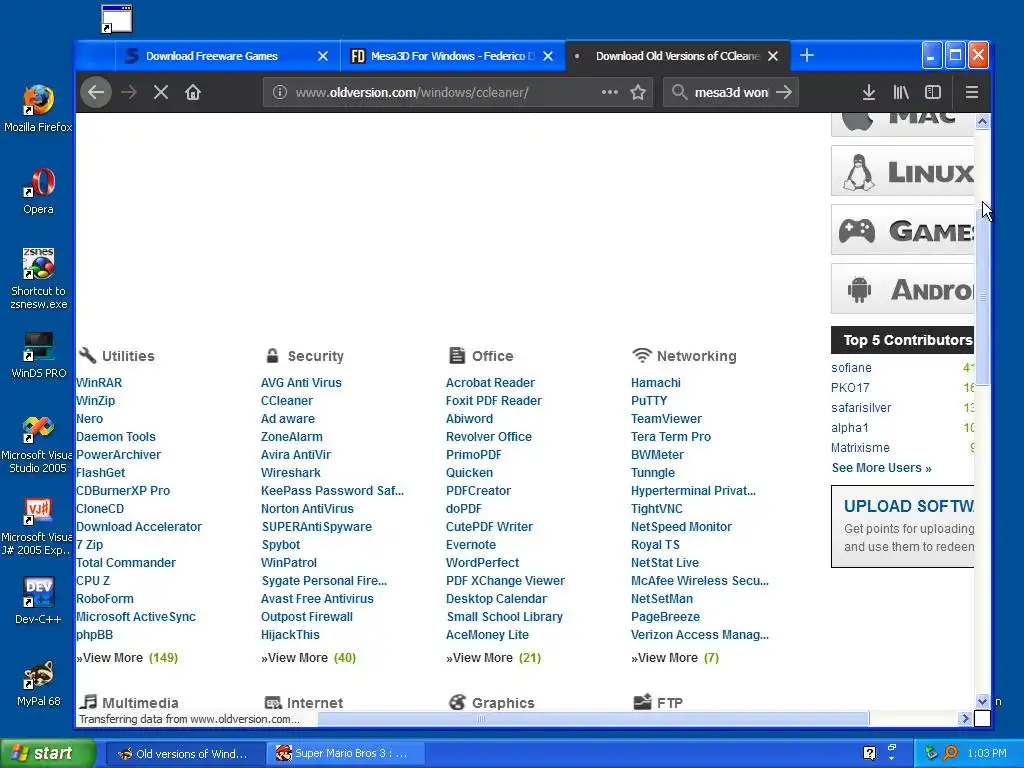This screenshot has width=1024, height=768.
Task: Switch to Old versions of Windows taskbar item
Action: pos(185,754)
